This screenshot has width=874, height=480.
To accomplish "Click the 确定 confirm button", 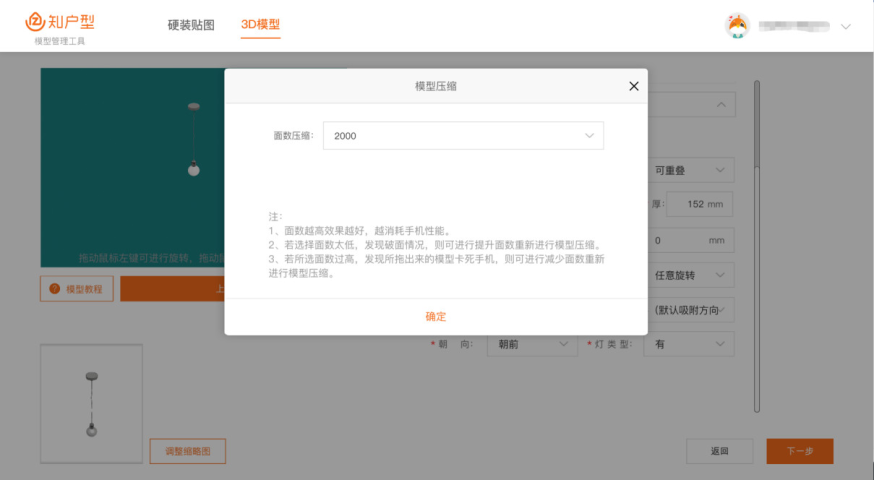I will click(x=436, y=316).
